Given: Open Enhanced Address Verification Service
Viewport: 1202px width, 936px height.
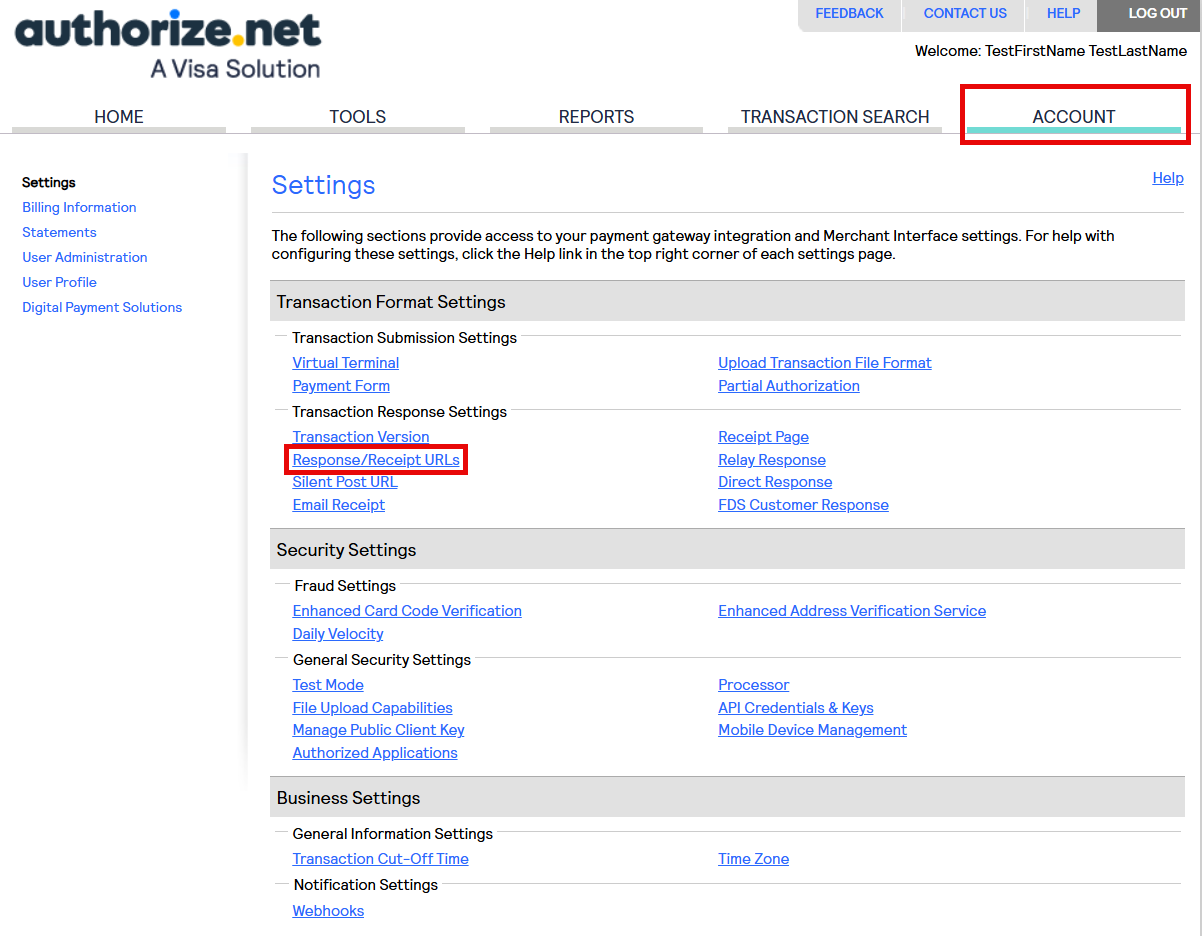Looking at the screenshot, I should tap(851, 611).
